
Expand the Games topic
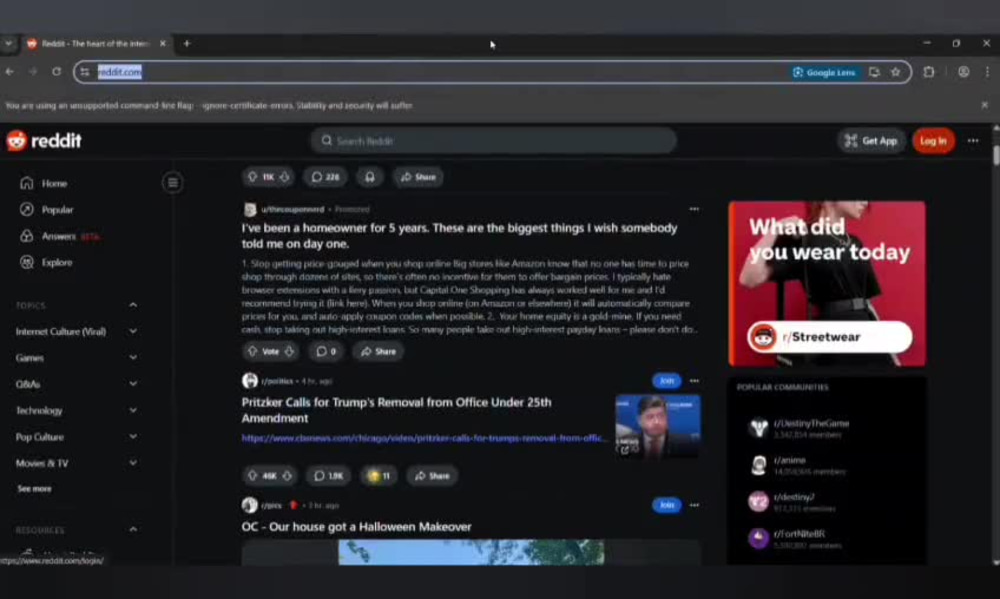point(133,358)
